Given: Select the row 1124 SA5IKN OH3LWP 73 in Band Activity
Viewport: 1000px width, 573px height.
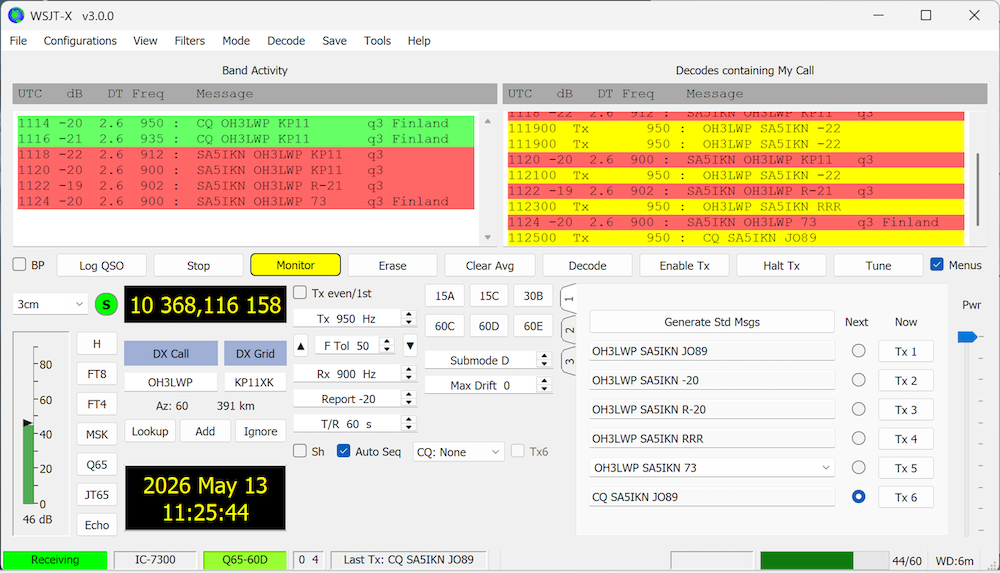Looking at the screenshot, I should (246, 202).
